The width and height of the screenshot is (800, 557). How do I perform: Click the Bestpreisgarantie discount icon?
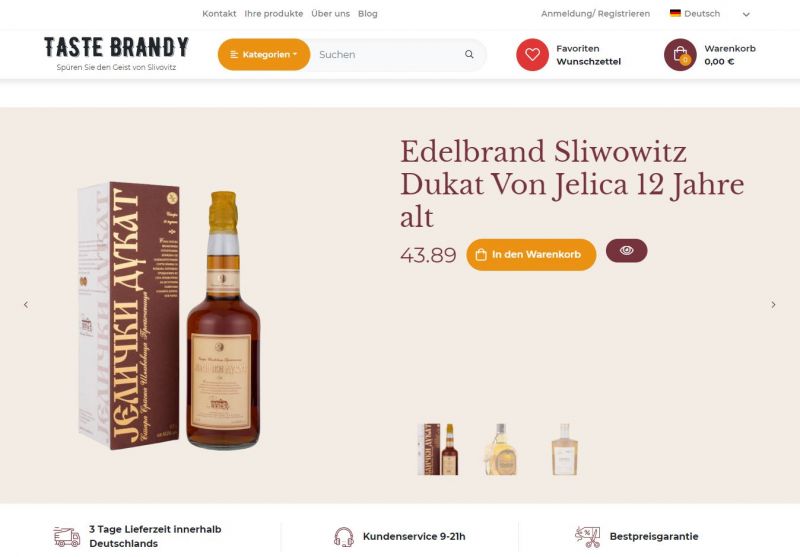coord(587,537)
